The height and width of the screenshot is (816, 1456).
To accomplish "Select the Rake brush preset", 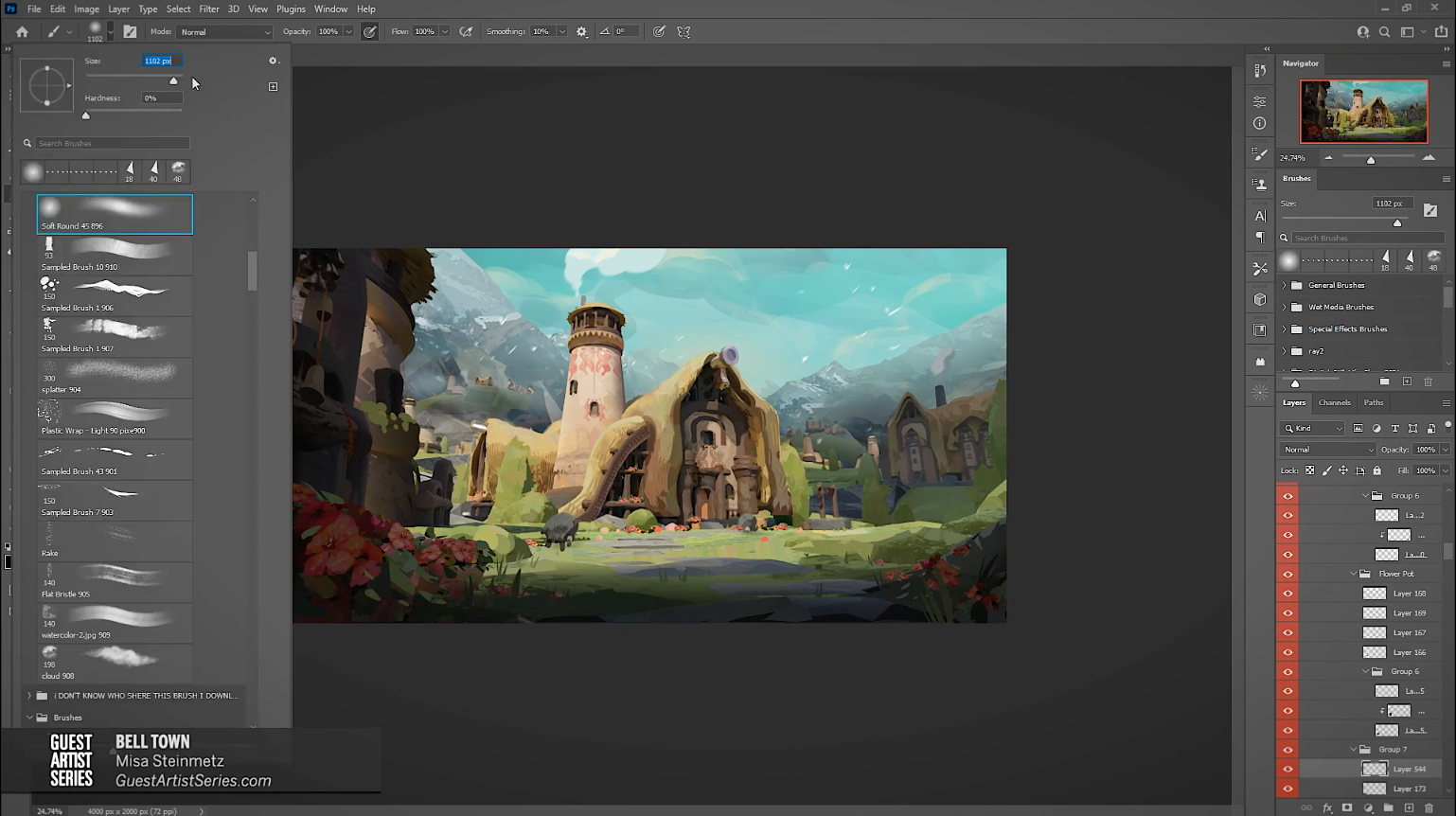I will click(x=115, y=541).
